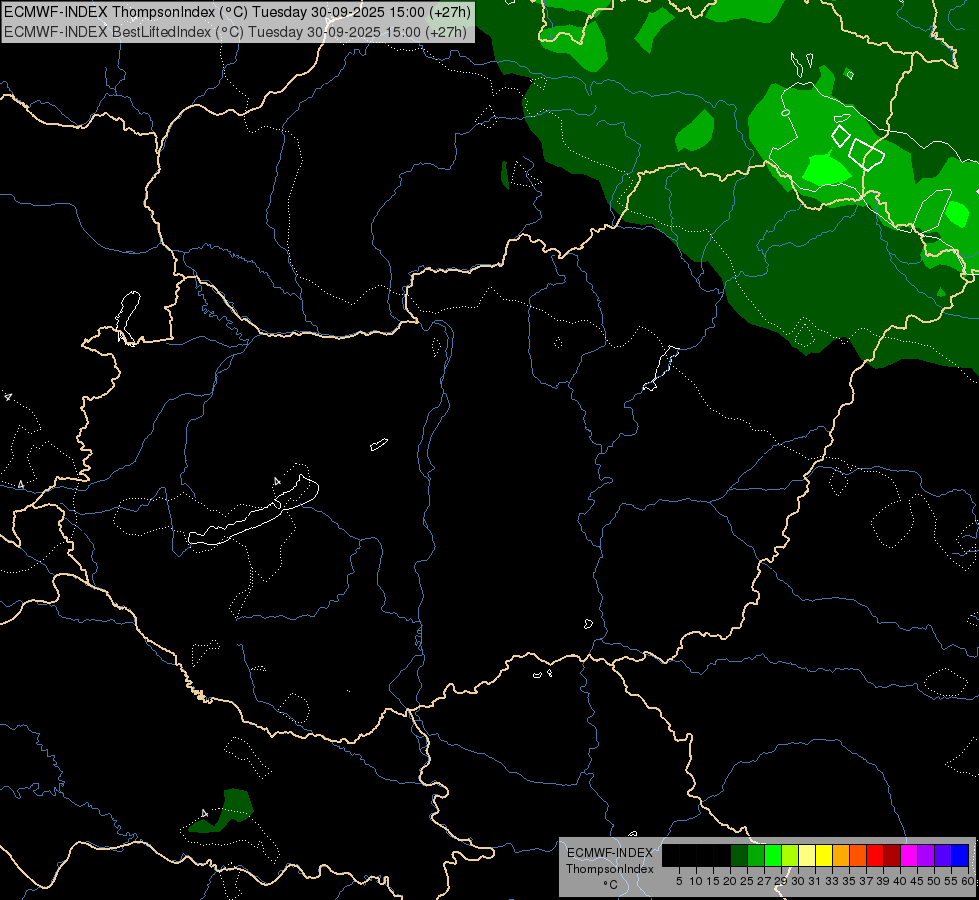979x900 pixels.
Task: Click the ThompsonIndex title line at top
Action: click(x=237, y=12)
